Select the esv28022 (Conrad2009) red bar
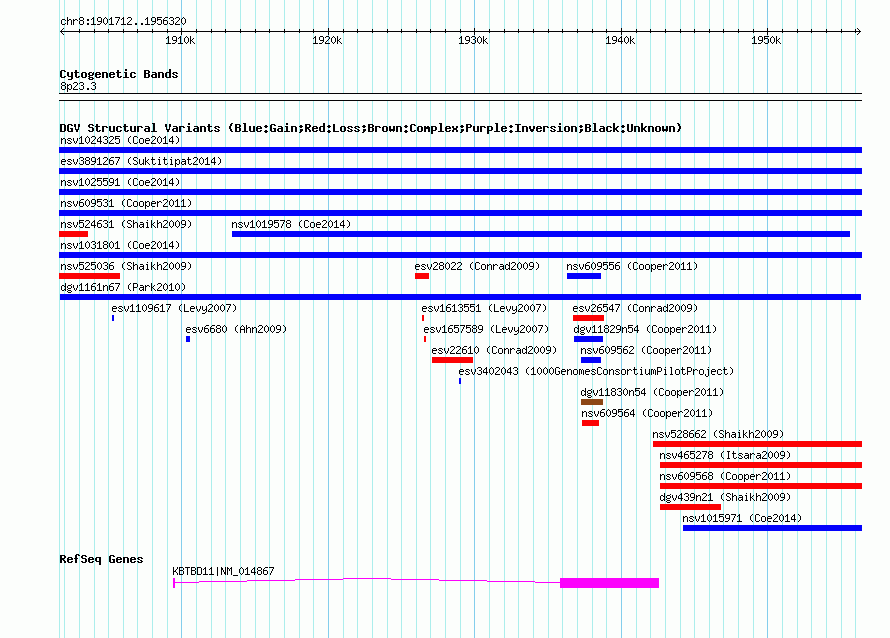 click(422, 276)
